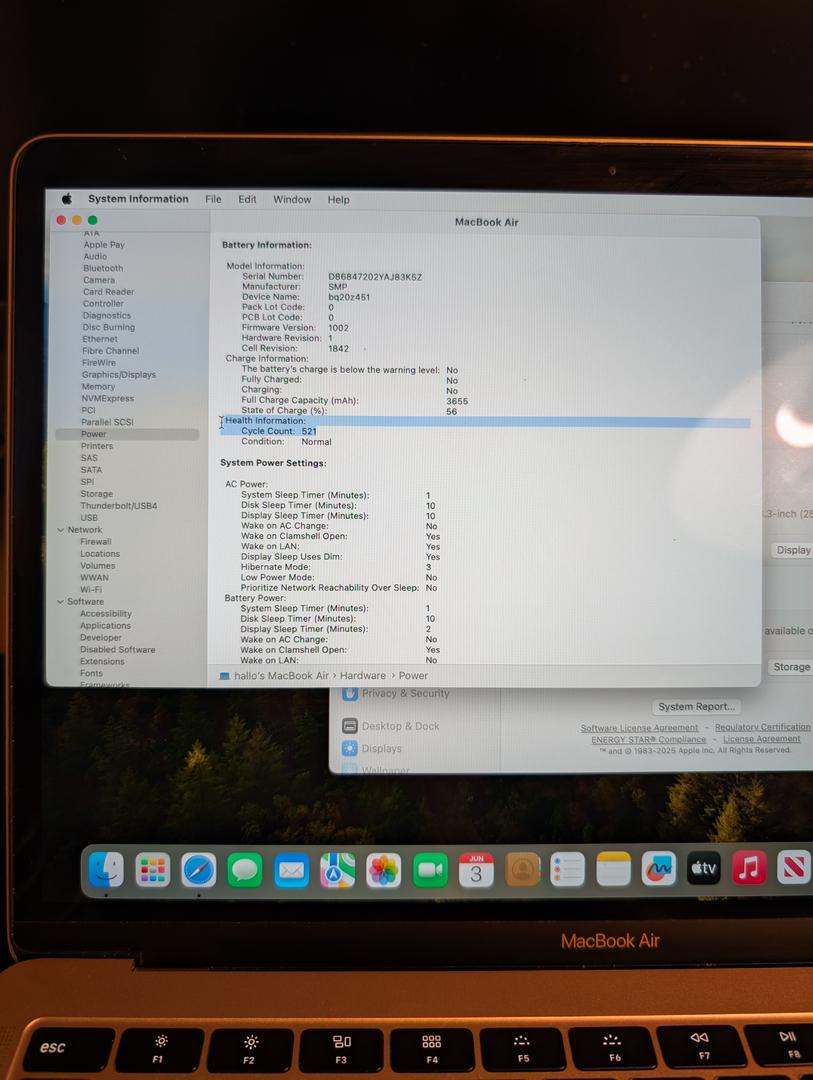This screenshot has height=1080, width=813.
Task: Select Thunderbolt/USB4 in the sidebar
Action: pos(119,506)
